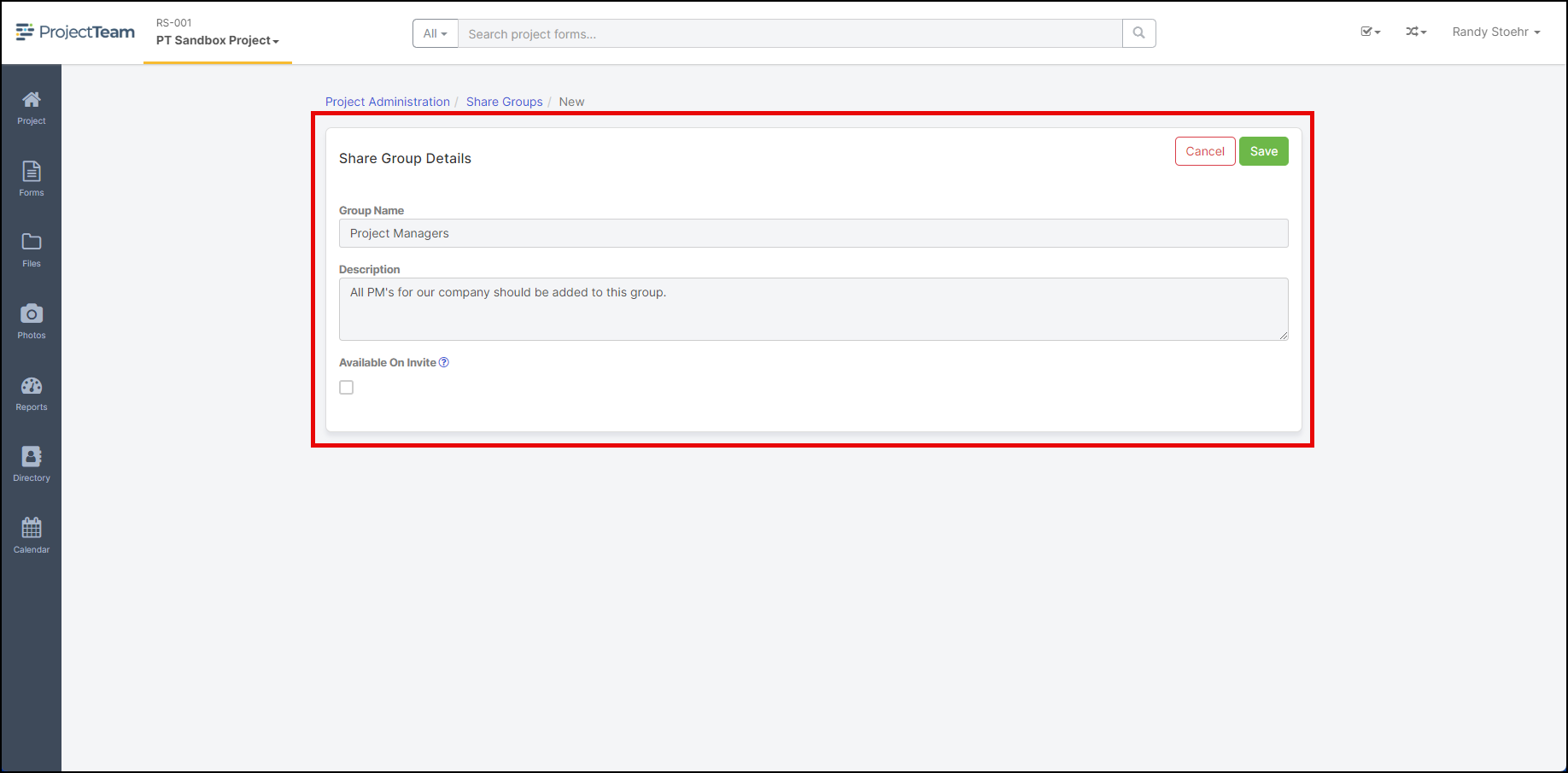Open the Available On Invite help icon
Screen dimensions: 1568x773
click(x=444, y=362)
